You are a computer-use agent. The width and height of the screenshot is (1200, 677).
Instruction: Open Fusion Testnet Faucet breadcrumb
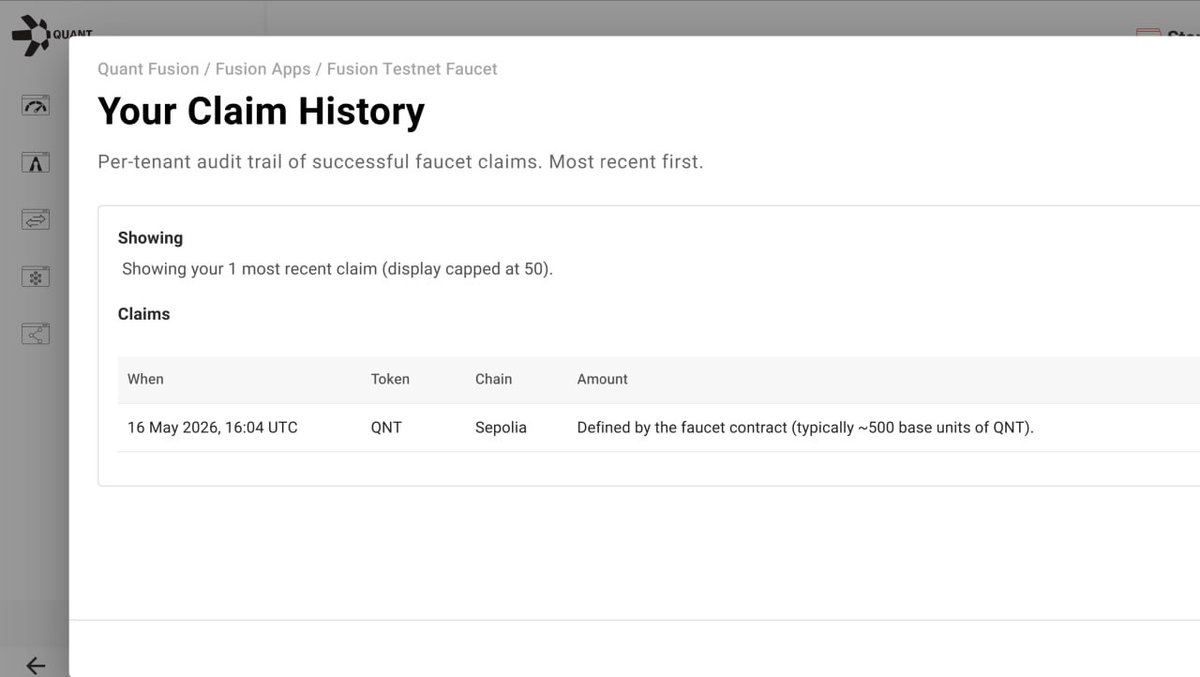coord(412,69)
